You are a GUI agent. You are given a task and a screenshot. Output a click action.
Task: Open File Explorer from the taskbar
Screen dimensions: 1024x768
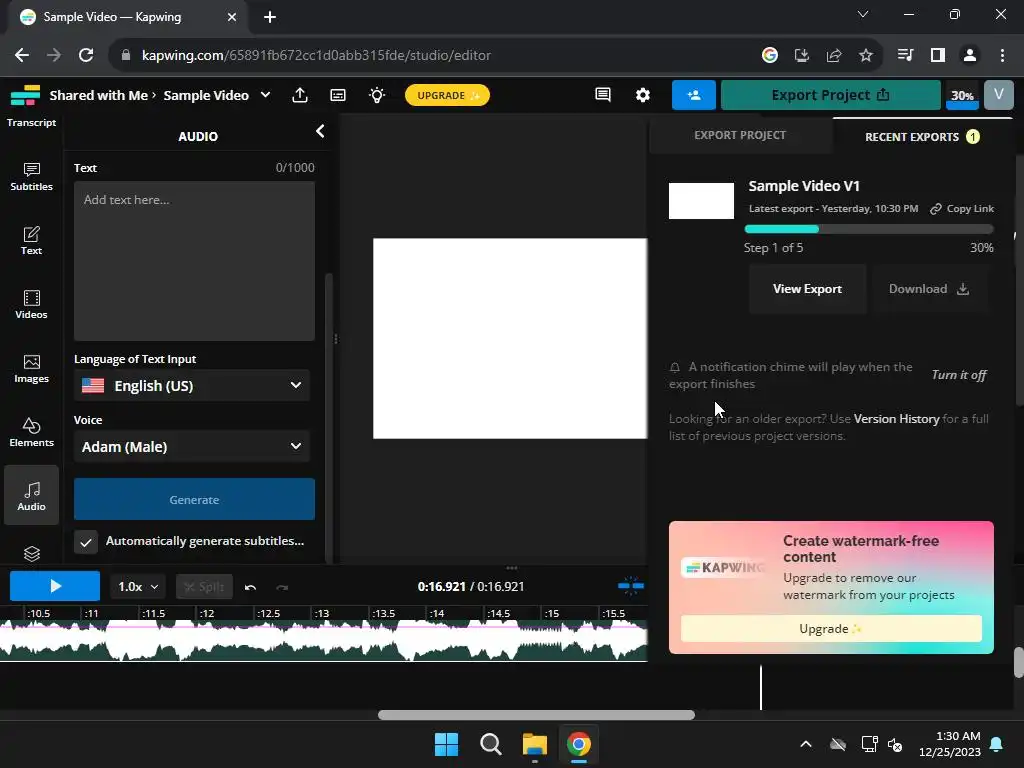[x=534, y=744]
